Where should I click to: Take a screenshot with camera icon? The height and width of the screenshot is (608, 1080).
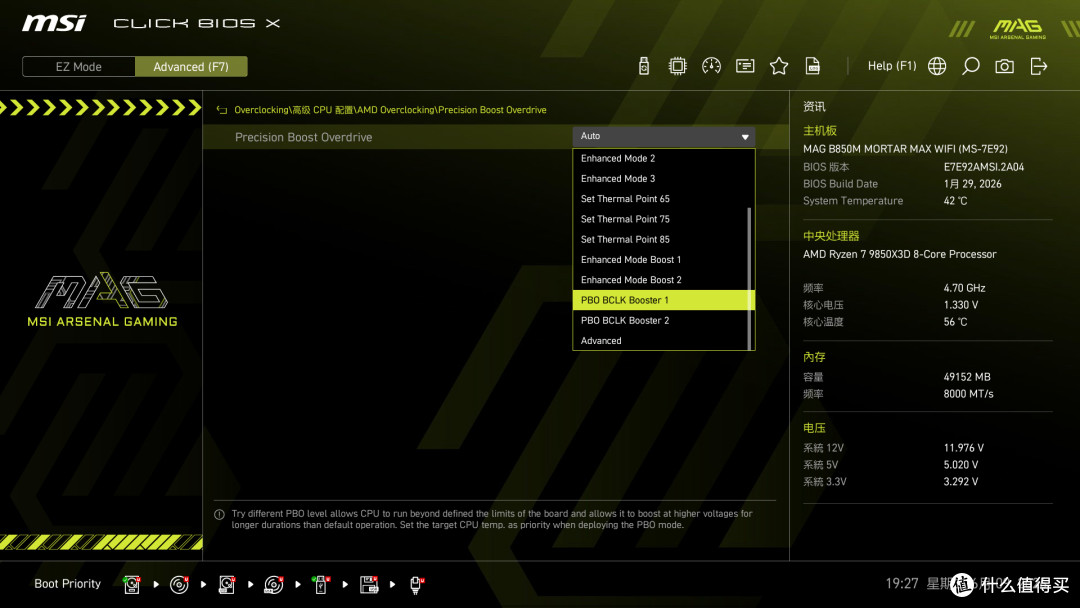(x=1004, y=66)
